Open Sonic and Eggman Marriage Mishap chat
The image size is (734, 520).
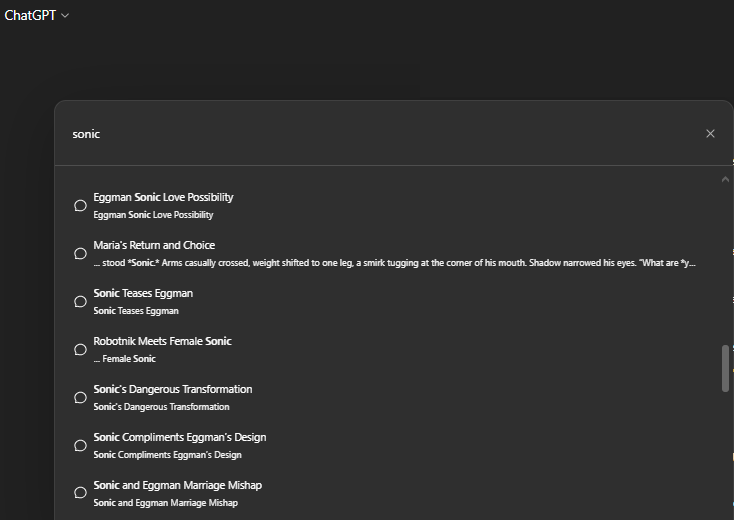tap(393, 493)
